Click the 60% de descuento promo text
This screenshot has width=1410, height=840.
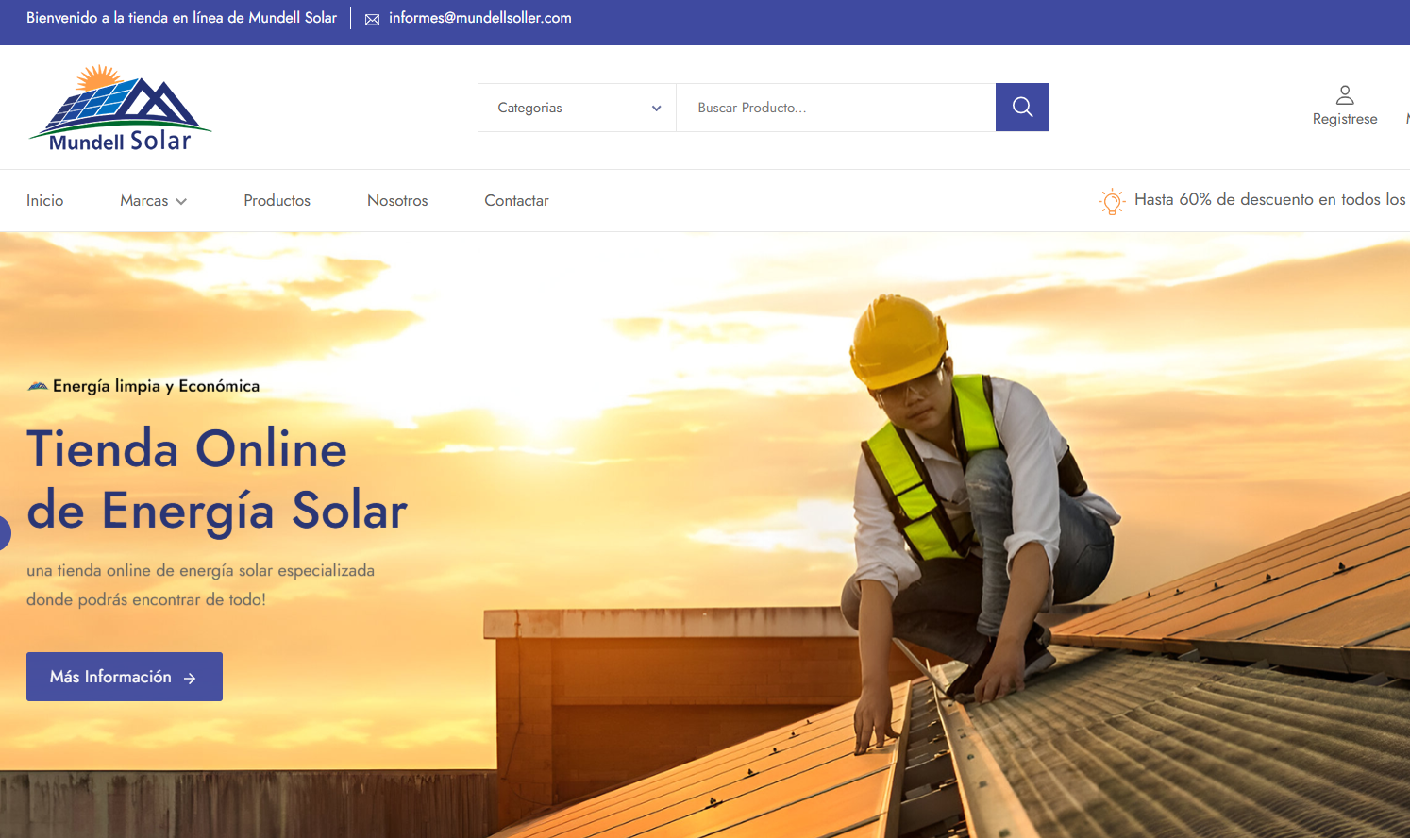click(1269, 199)
